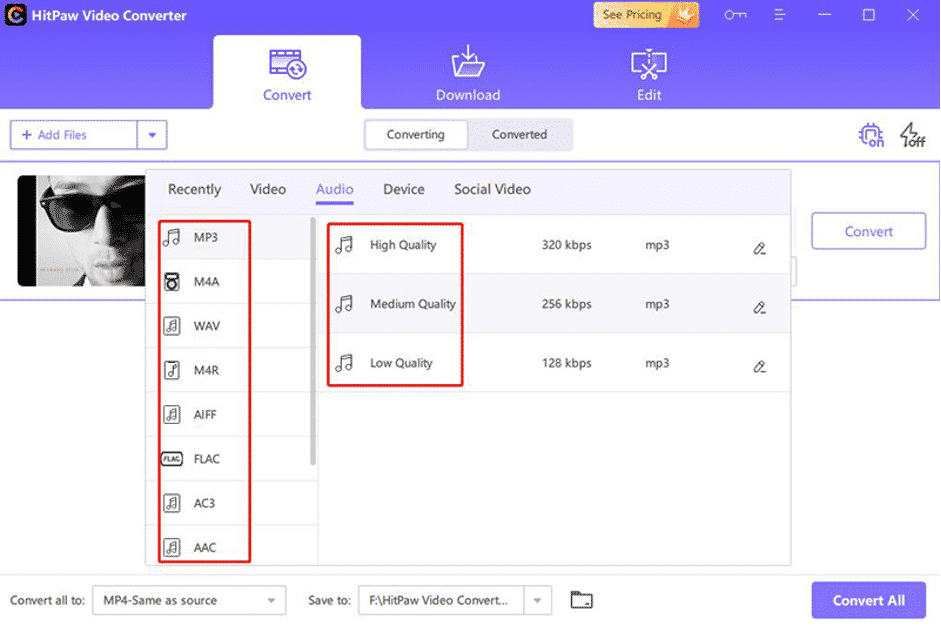Select the Medium Quality 256 kbps option
The image size is (941, 627).
point(412,304)
